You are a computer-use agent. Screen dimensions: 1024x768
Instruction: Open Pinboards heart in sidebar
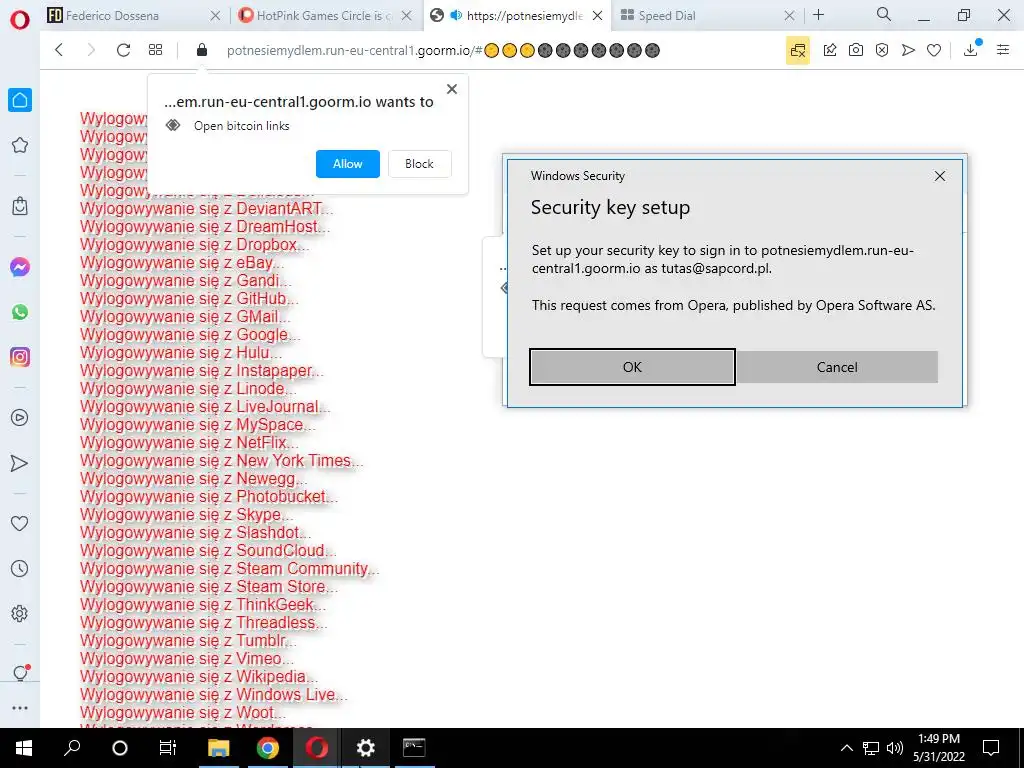[x=20, y=523]
